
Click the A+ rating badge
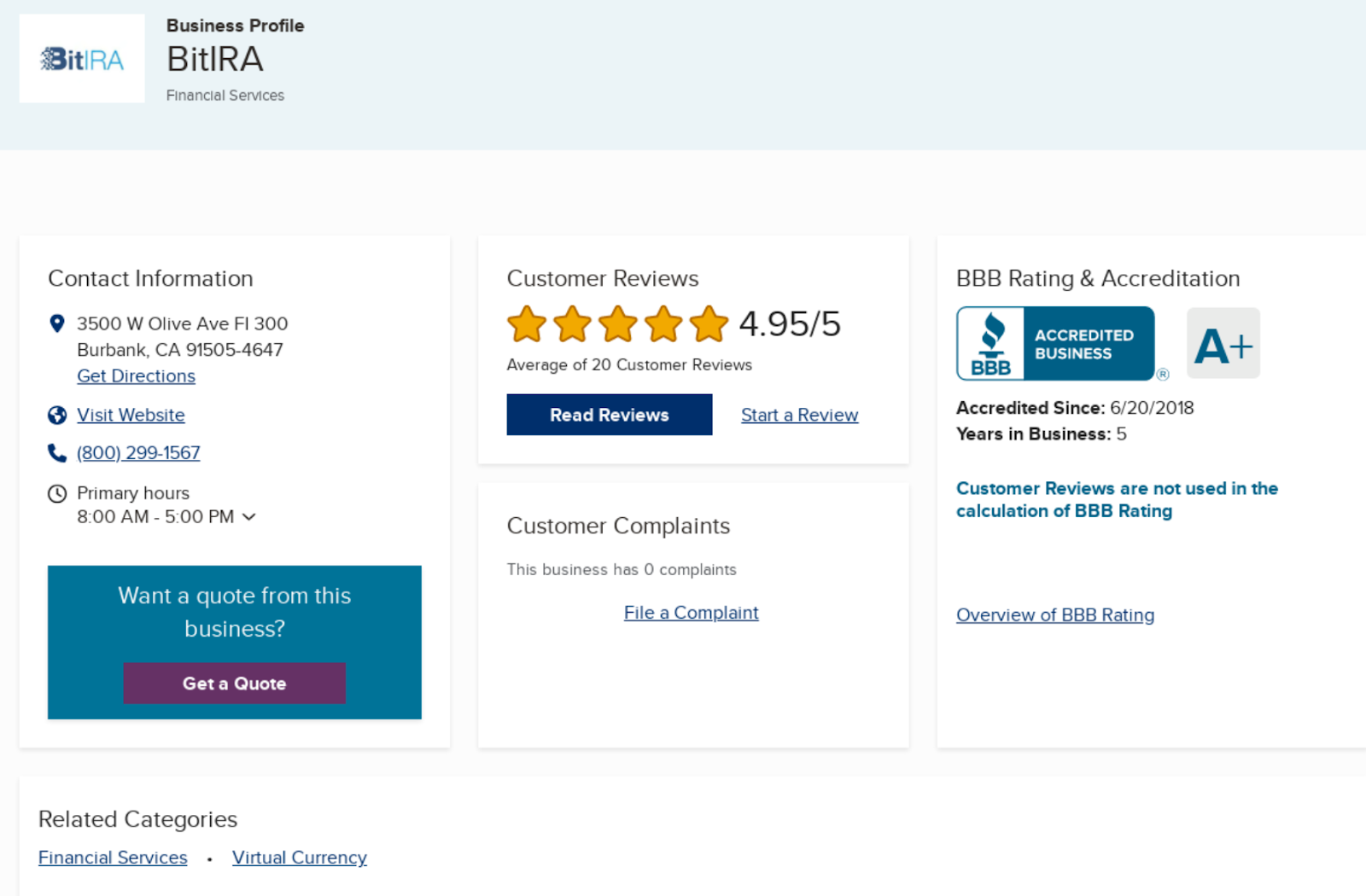pyautogui.click(x=1223, y=343)
